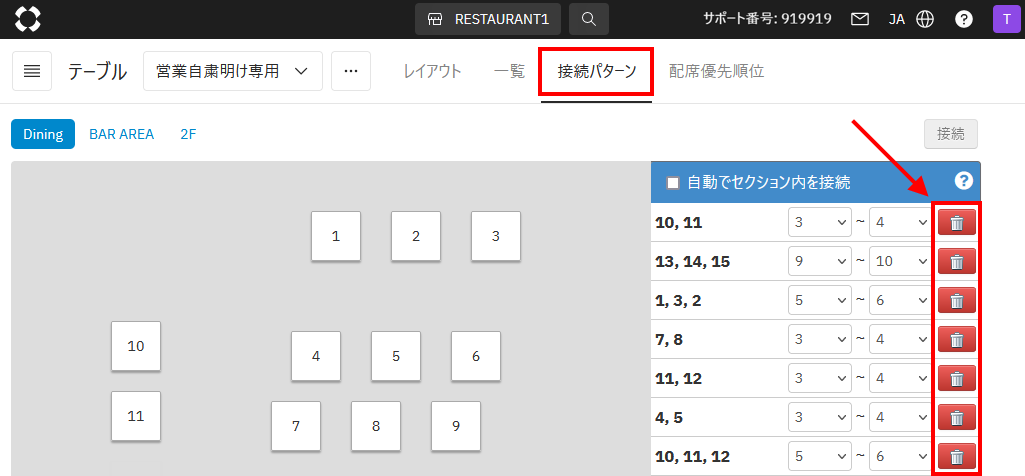Click the サポート番号: 919919 text
The width and height of the screenshot is (1025, 476).
pyautogui.click(x=767, y=19)
